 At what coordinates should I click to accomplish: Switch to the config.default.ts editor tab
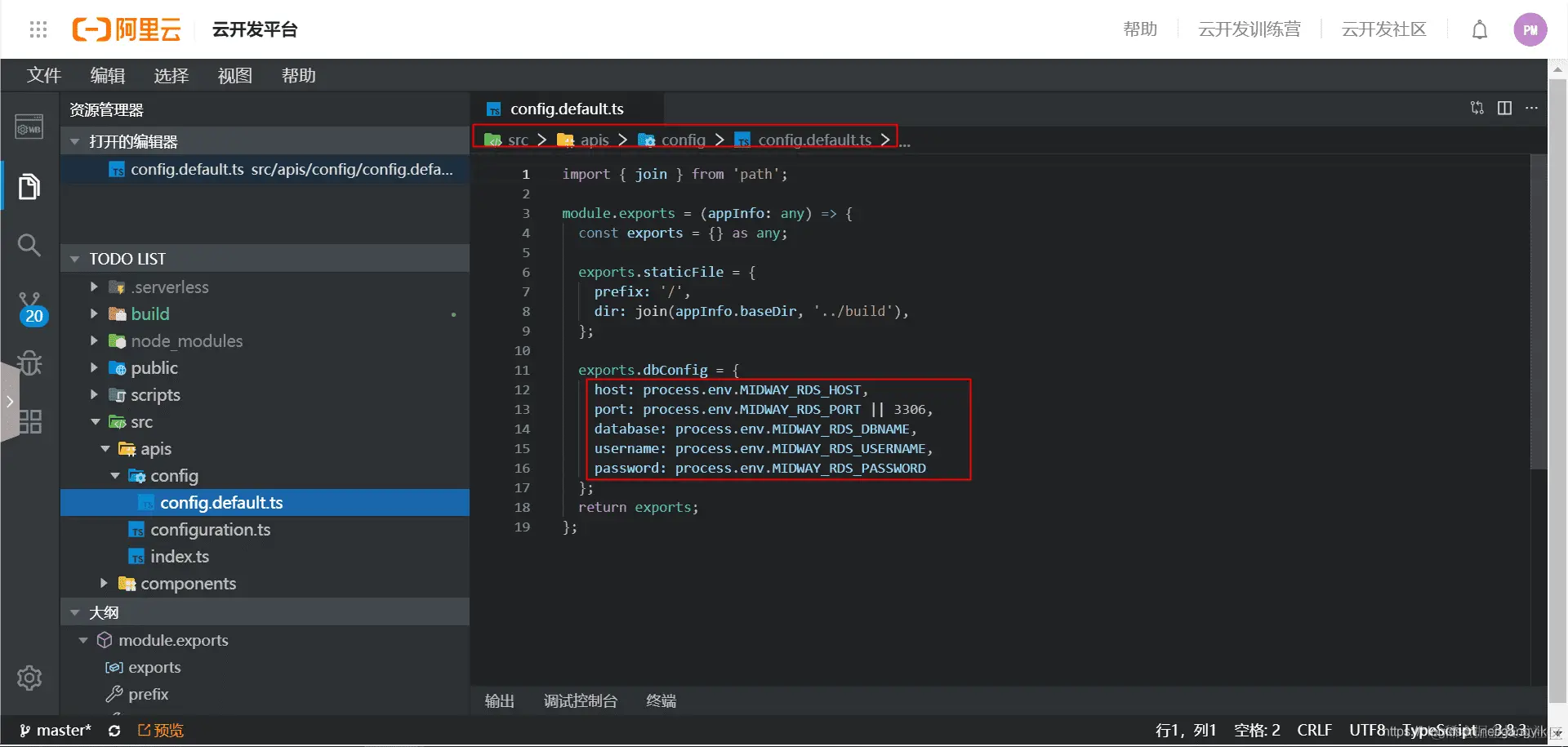pos(567,109)
